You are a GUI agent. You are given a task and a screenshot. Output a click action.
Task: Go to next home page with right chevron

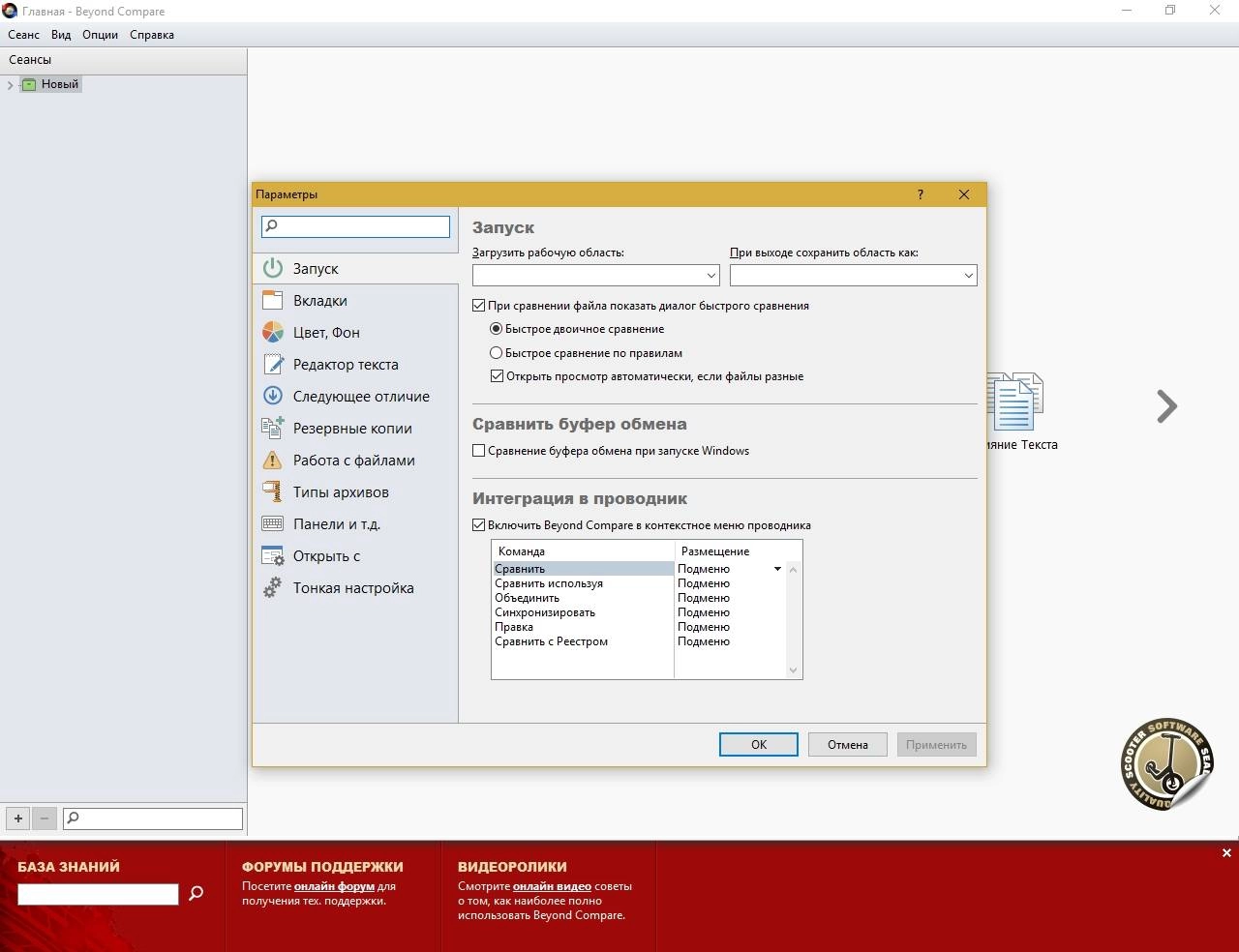coord(1167,406)
